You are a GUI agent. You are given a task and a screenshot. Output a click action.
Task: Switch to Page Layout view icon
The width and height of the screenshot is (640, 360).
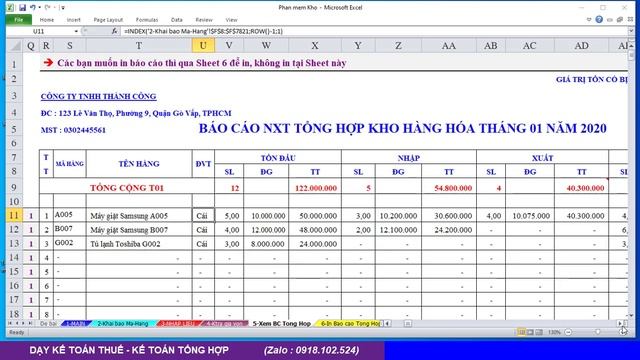point(530,332)
